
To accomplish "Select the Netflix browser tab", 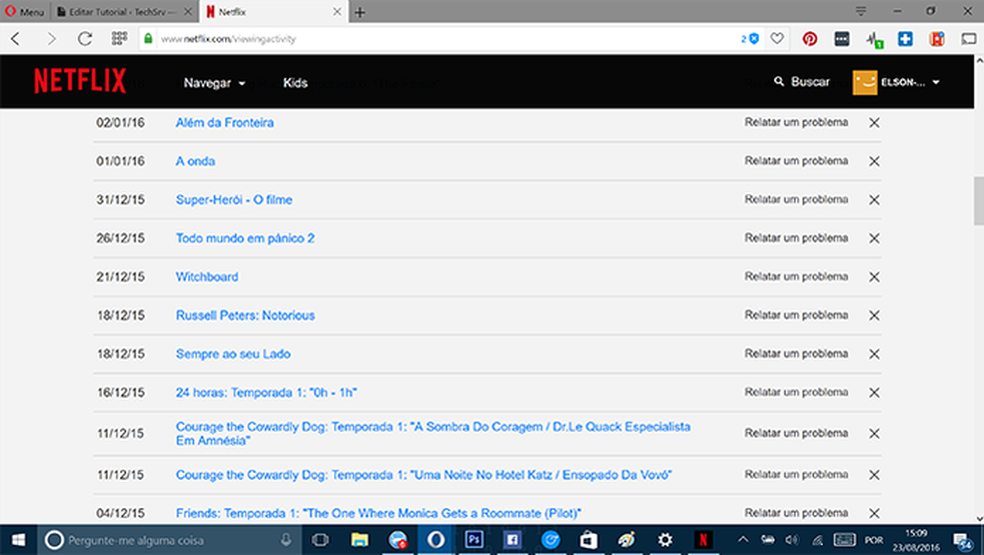I will click(272, 11).
